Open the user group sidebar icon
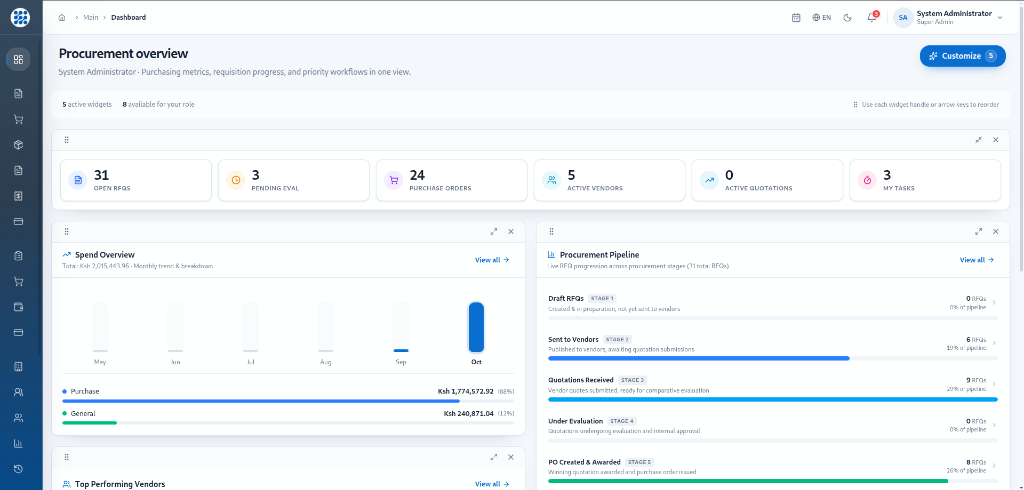This screenshot has height=490, width=1024. coord(18,417)
